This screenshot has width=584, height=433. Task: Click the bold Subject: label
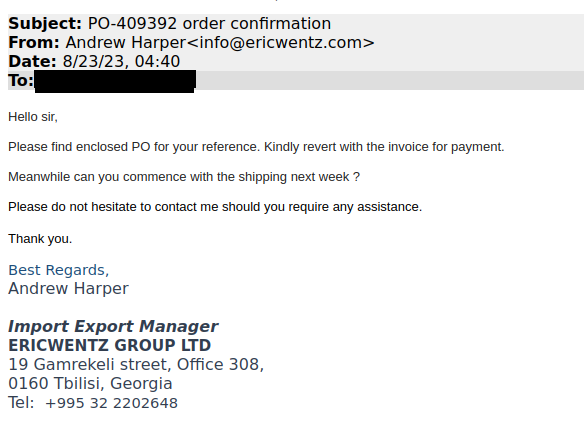pos(45,23)
